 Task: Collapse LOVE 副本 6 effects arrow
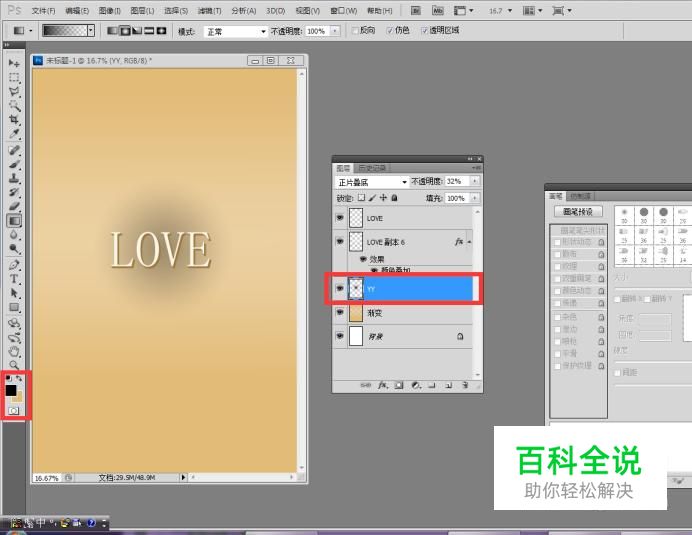coord(469,242)
